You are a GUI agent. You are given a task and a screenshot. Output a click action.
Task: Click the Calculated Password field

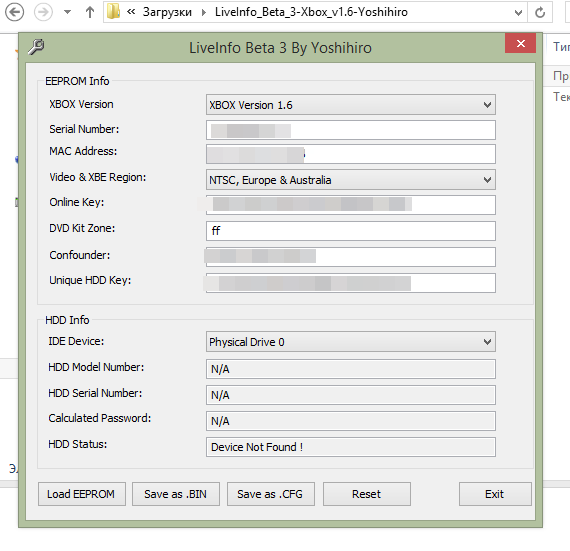[350, 421]
